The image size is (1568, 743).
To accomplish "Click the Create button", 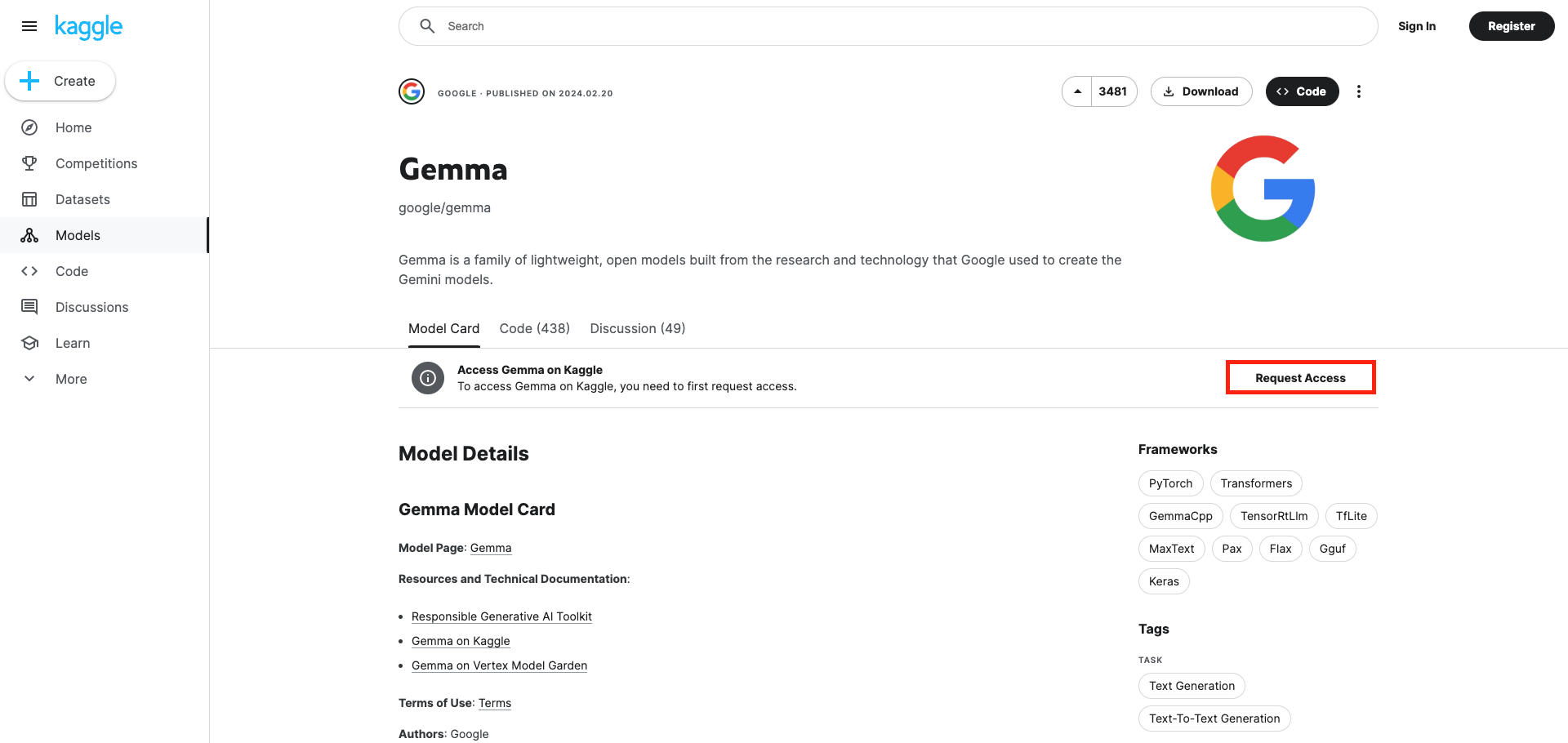I will click(60, 81).
